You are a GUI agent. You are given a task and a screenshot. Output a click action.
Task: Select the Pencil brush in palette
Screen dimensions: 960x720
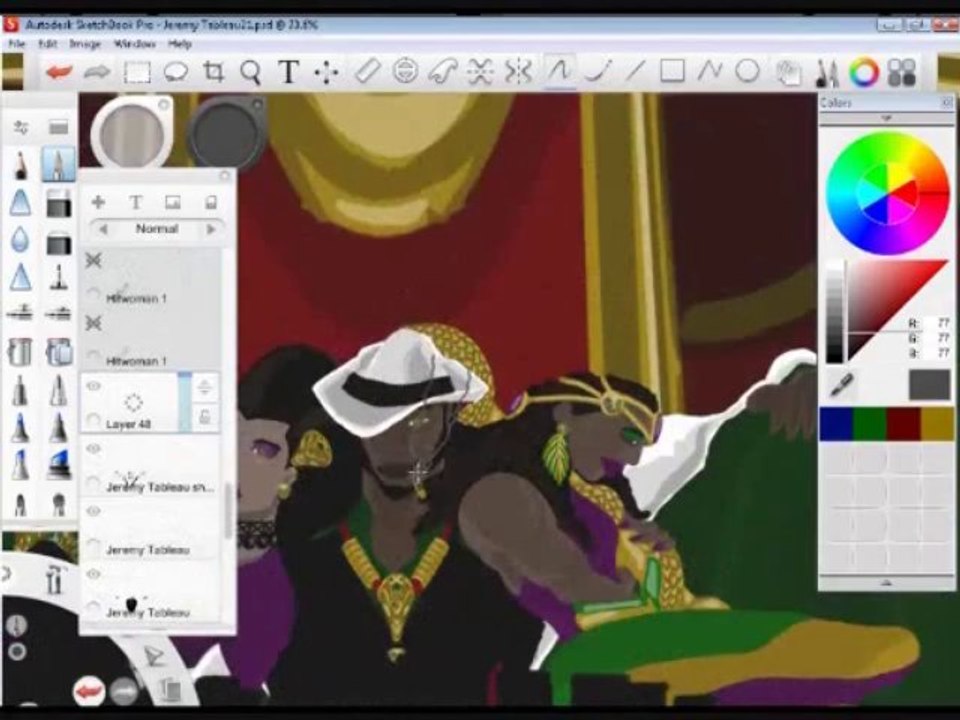click(20, 164)
